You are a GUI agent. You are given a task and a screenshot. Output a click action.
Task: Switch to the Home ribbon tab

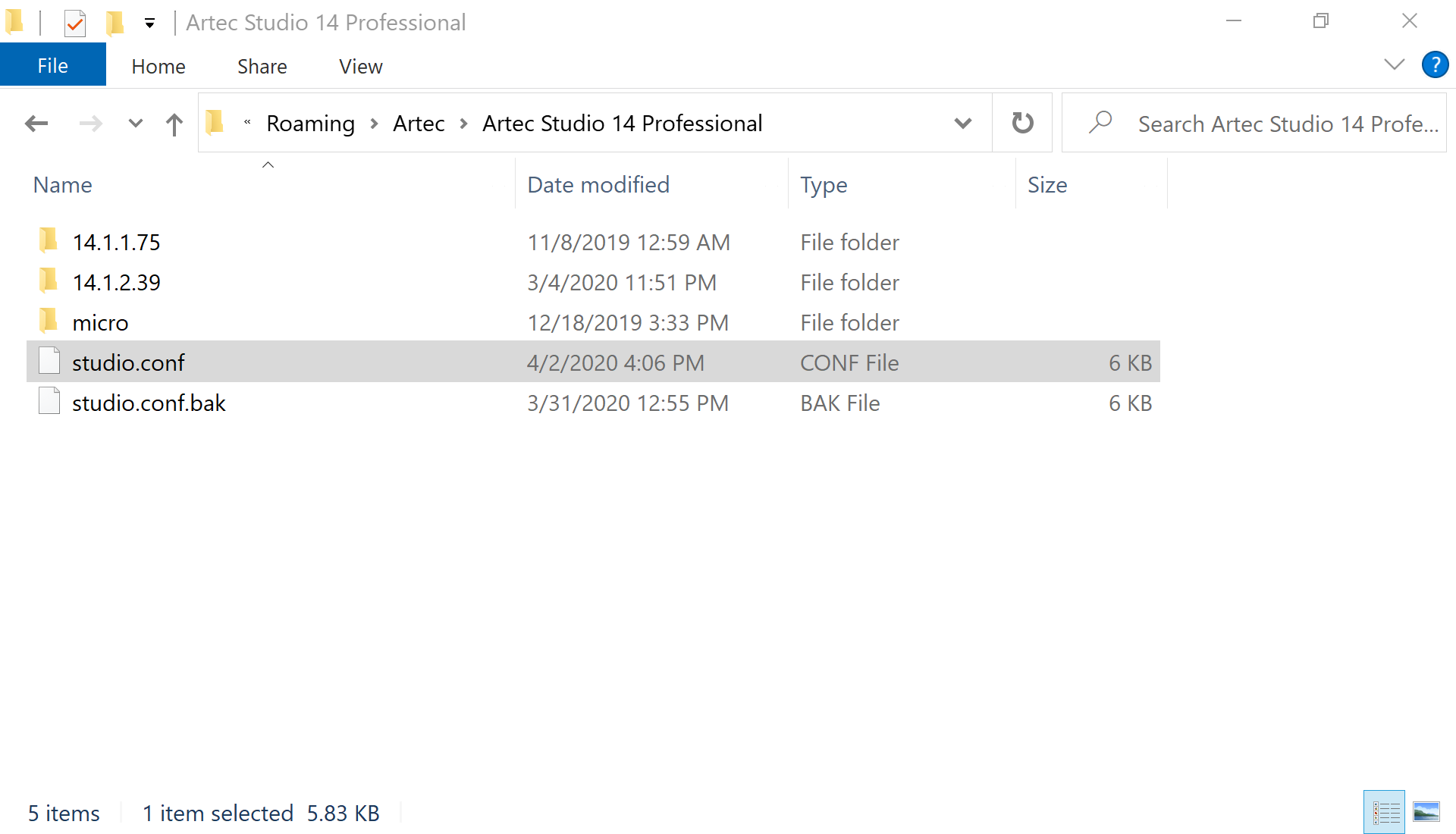point(158,67)
